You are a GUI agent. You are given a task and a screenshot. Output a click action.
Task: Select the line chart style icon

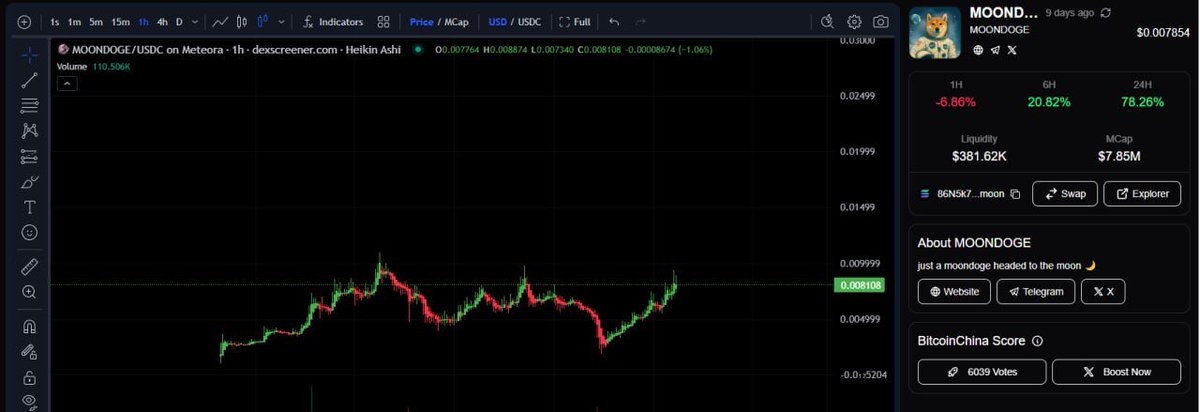220,21
